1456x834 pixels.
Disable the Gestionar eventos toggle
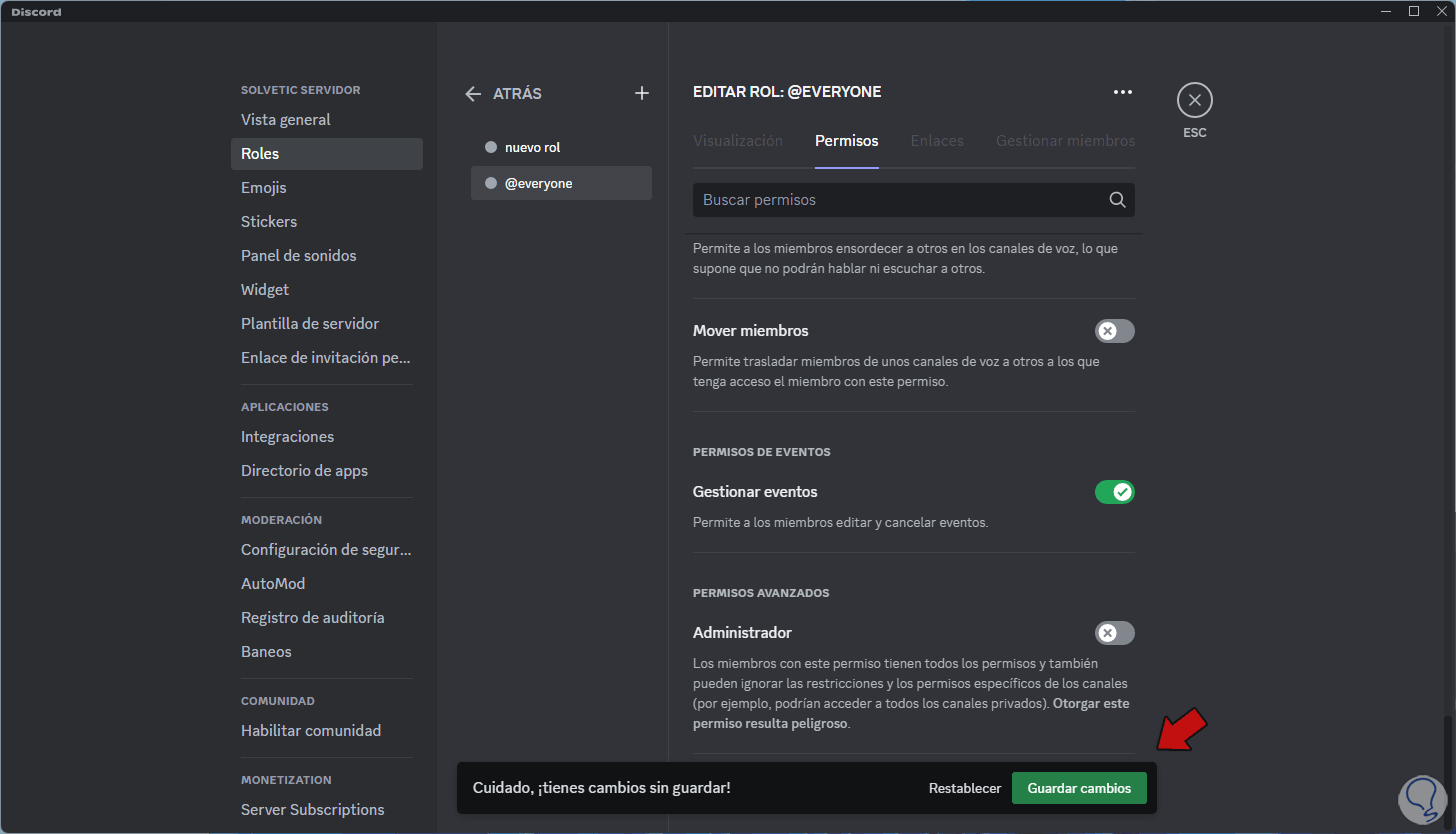point(1114,492)
